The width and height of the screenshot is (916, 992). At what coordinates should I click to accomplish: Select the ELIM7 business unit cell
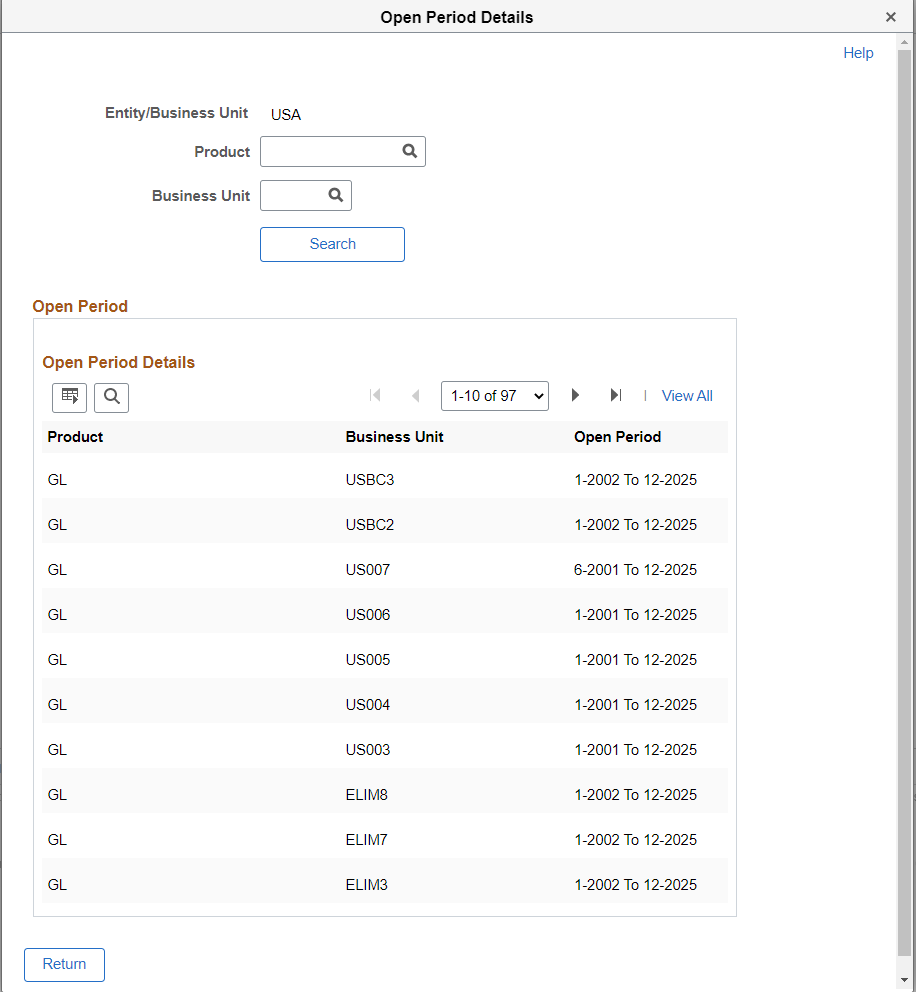(x=366, y=840)
